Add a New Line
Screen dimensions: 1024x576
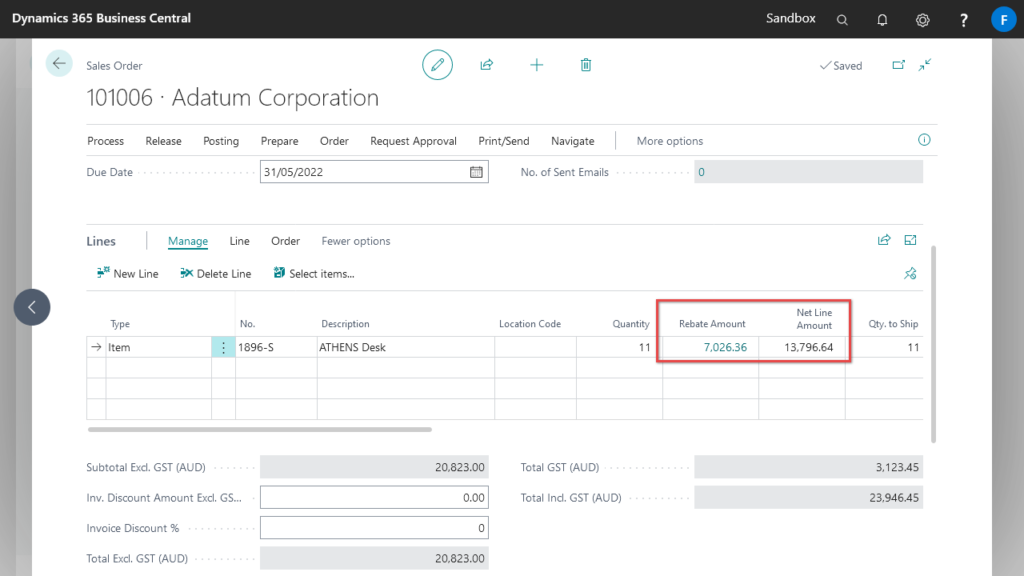(x=127, y=274)
